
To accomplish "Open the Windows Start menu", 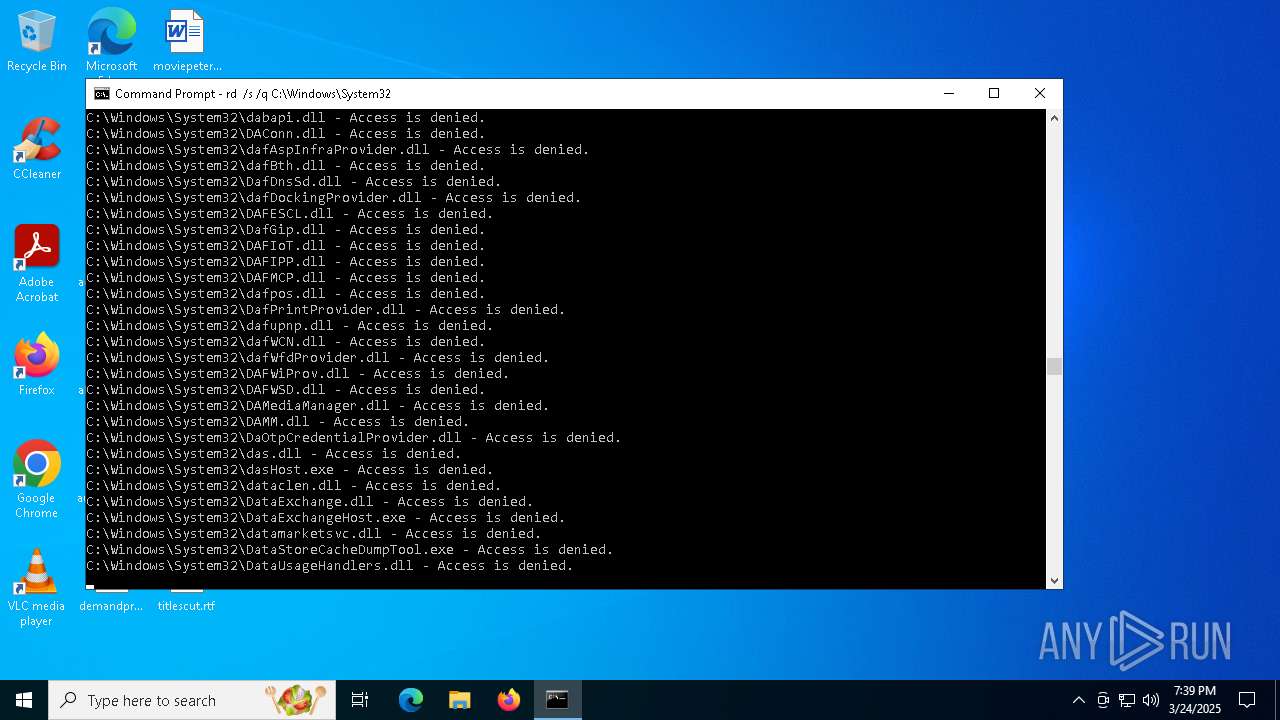I will 24,700.
